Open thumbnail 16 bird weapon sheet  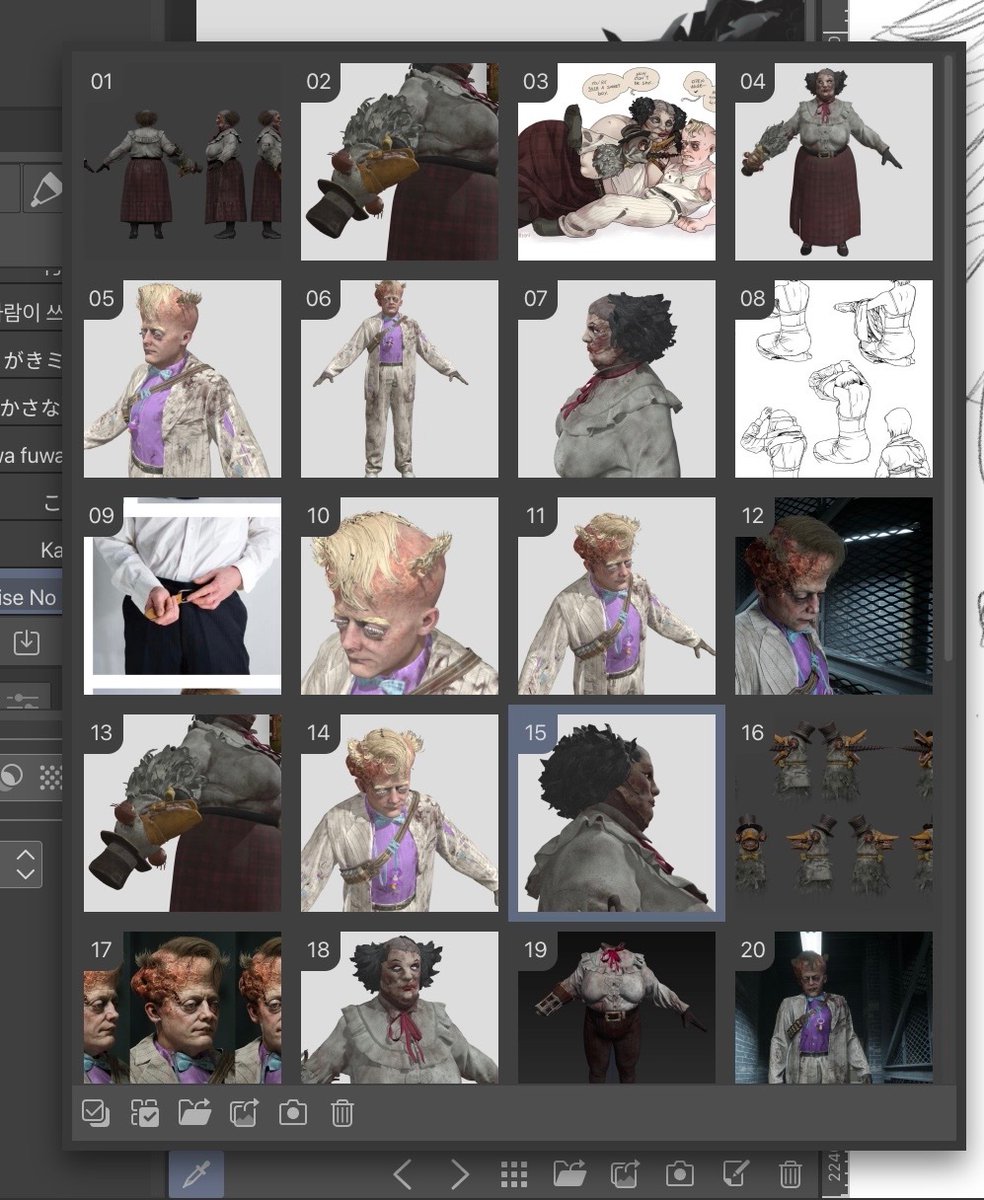click(834, 813)
